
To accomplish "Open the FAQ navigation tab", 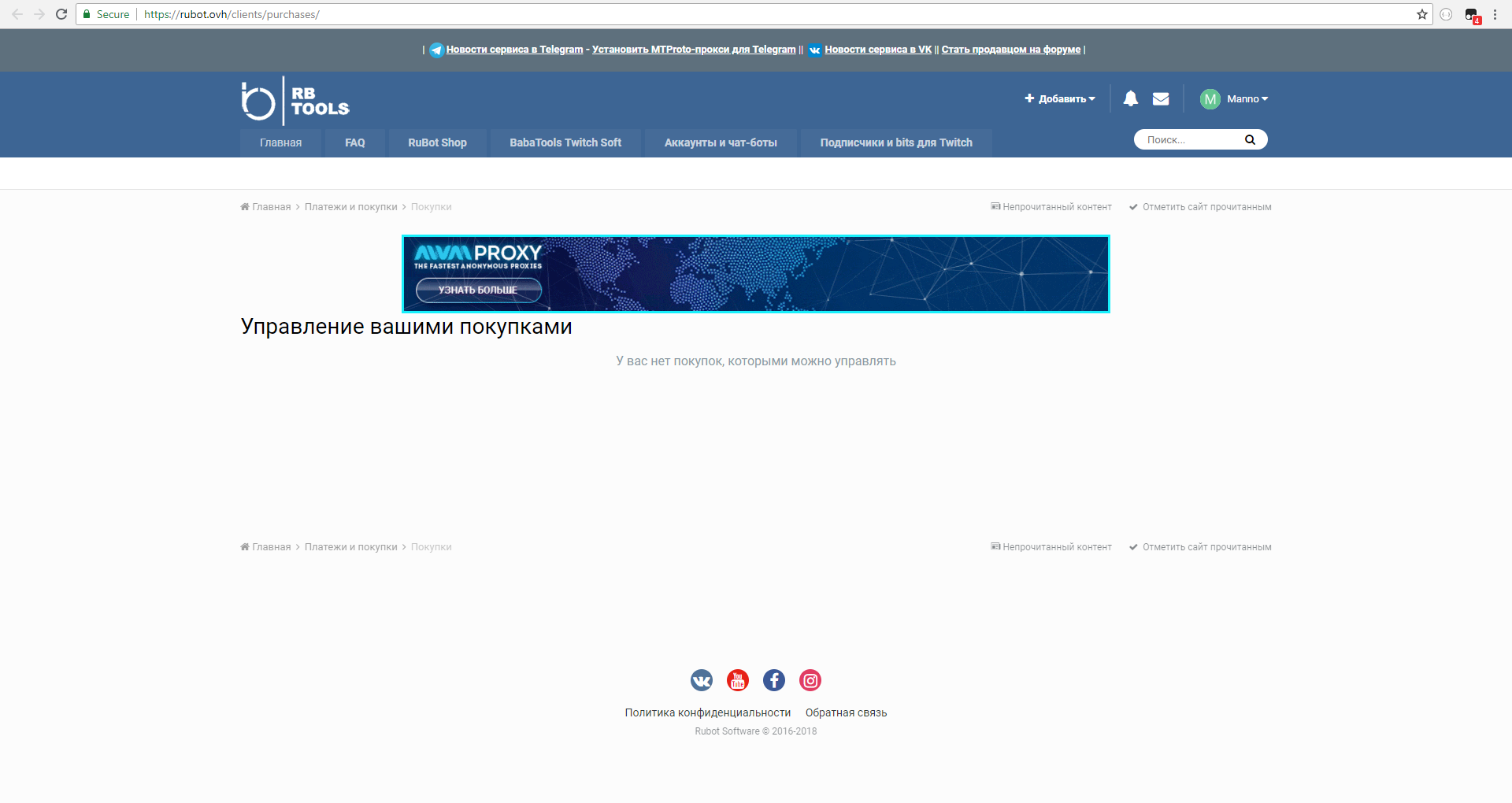I will [354, 142].
